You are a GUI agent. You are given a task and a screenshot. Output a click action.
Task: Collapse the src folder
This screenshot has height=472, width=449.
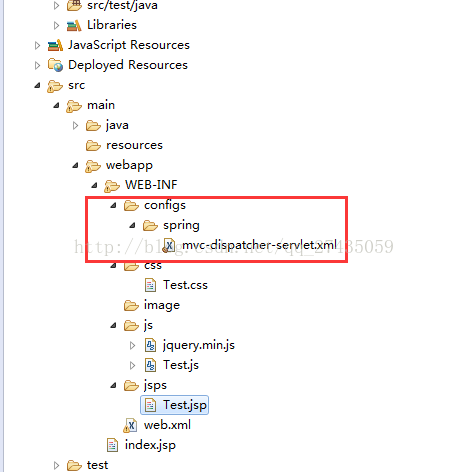pos(37,86)
